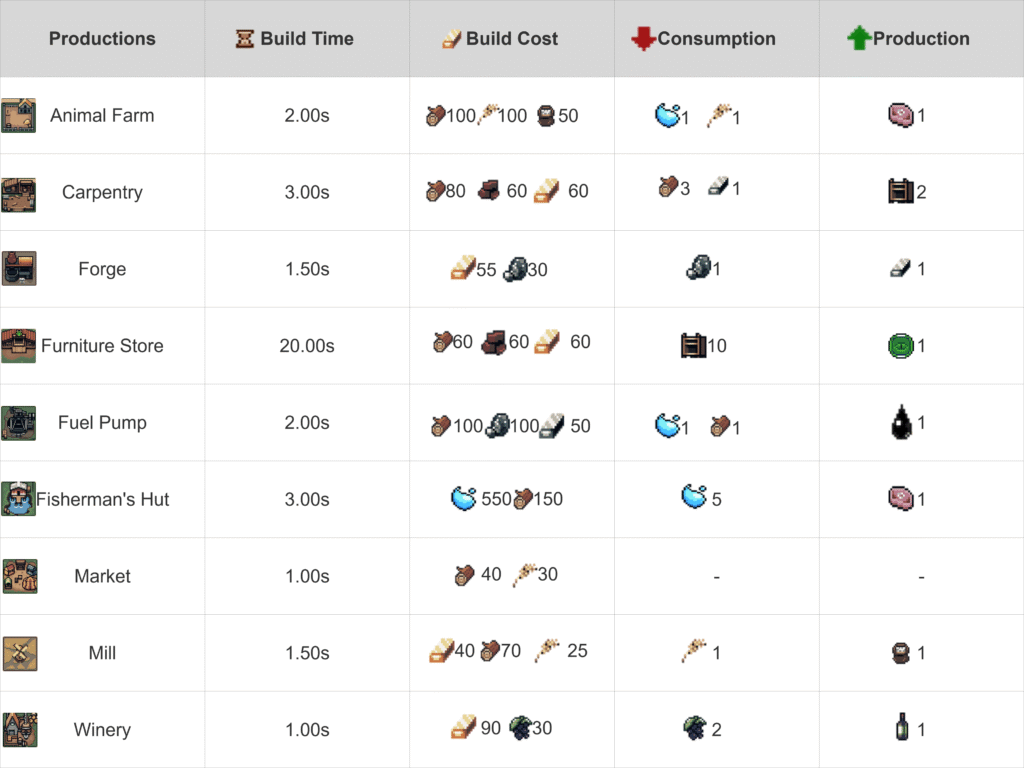Click the Forge building icon
Viewport: 1024px width, 768px height.
(19, 269)
